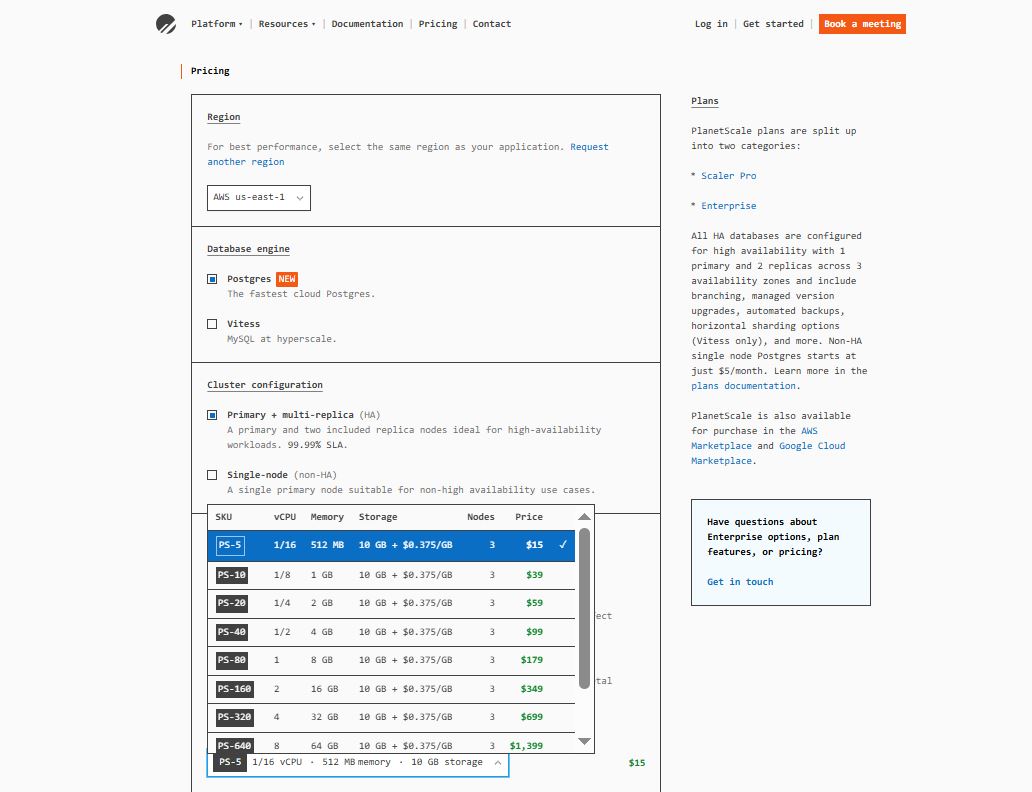Expand the Platform menu
Screen dimensions: 1032x792
coord(216,24)
